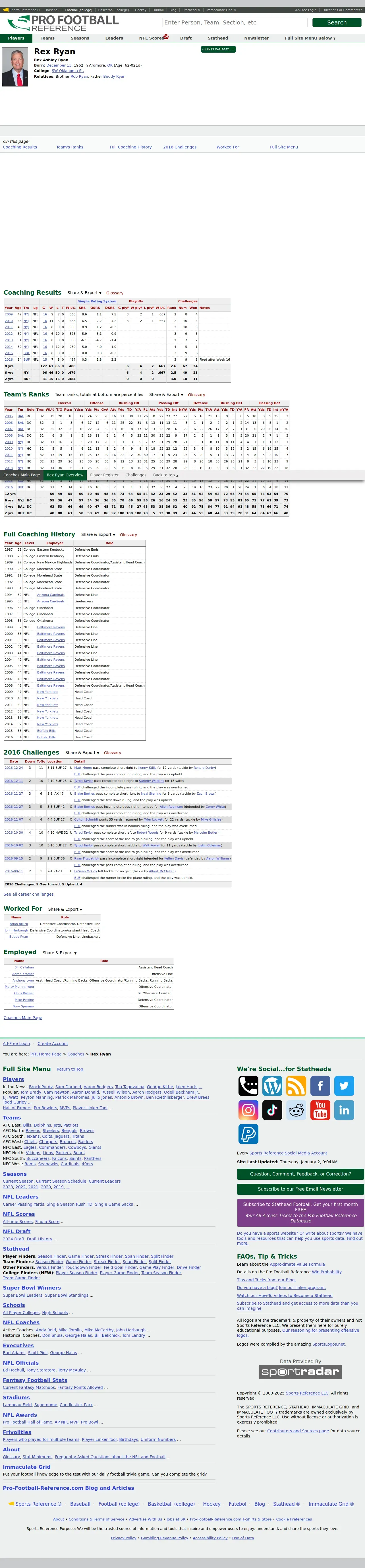
Task: Open the TikTok icon
Action: coord(272,1110)
